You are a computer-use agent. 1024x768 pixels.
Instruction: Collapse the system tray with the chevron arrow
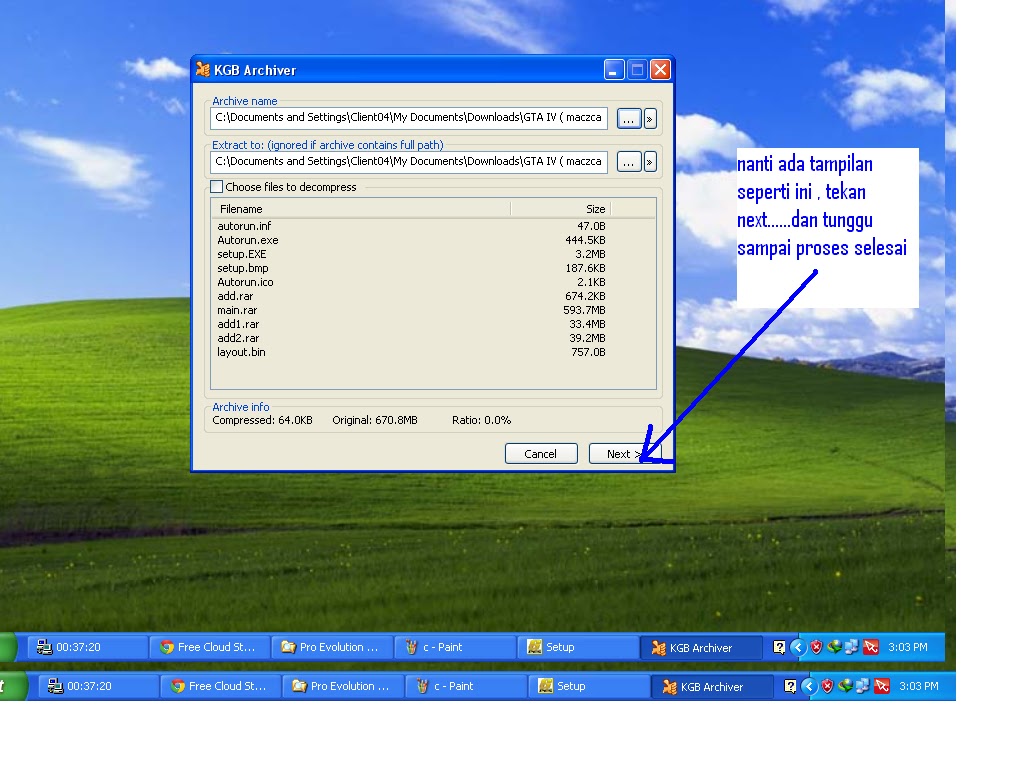pos(797,647)
